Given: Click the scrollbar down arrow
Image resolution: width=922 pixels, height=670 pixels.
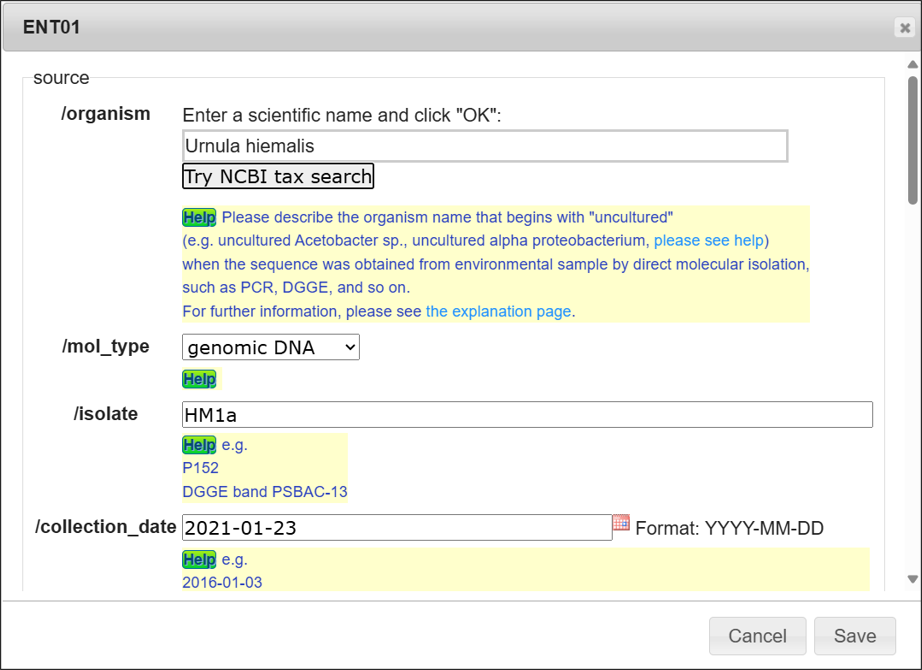Looking at the screenshot, I should click(911, 579).
